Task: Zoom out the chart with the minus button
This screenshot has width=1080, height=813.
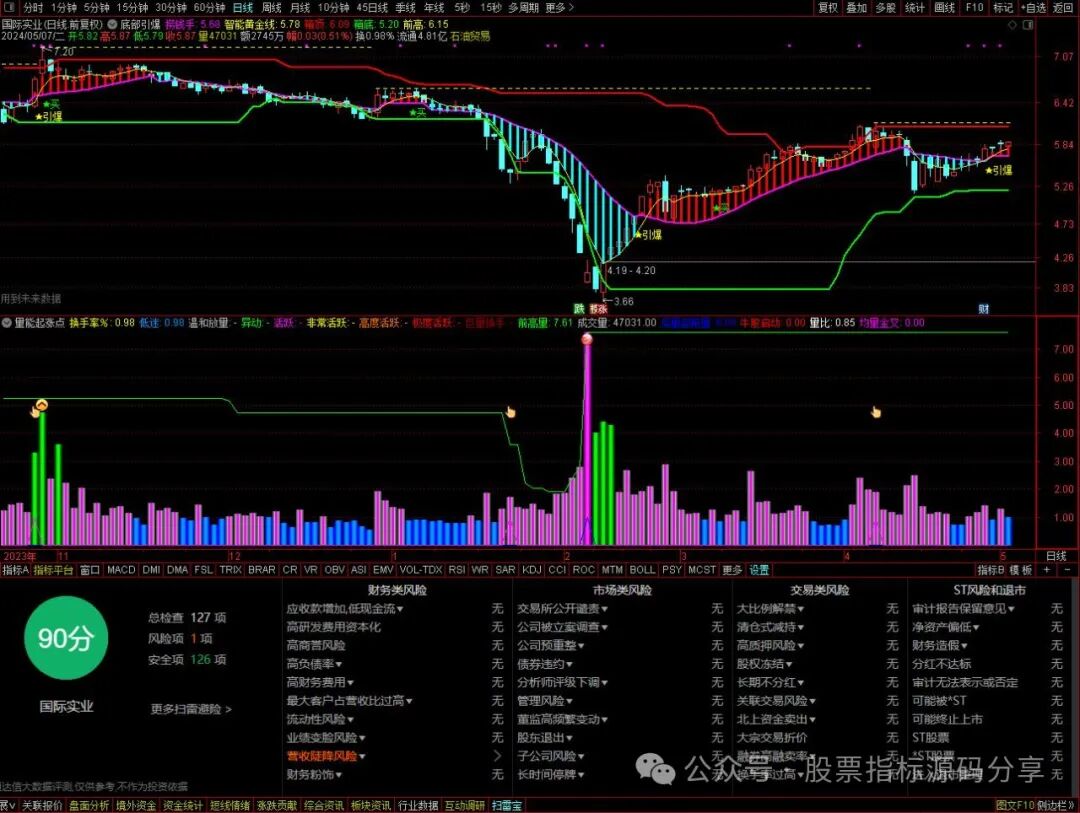Action: pyautogui.click(x=1068, y=570)
